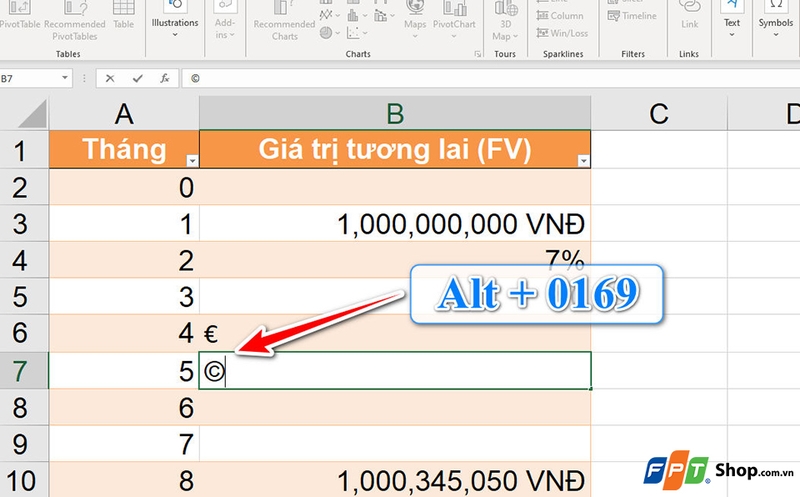Screen dimensions: 800x497
Task: Click the PivotTable button in the ribbon
Action: tap(19, 15)
